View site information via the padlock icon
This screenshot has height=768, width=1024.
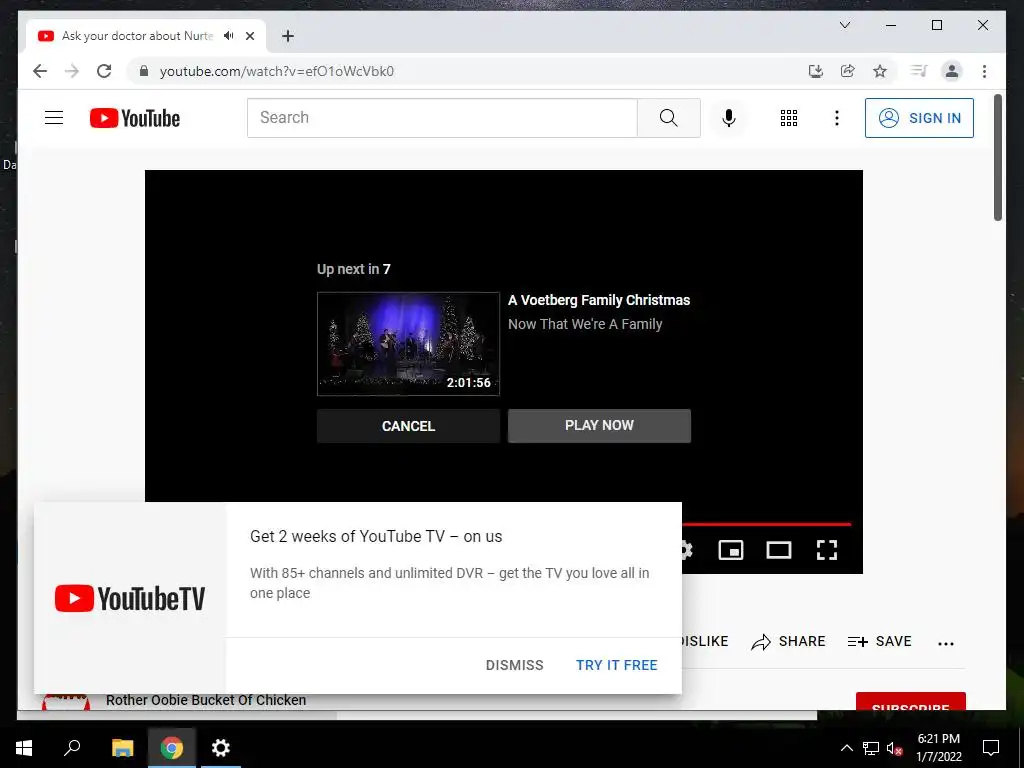(x=144, y=71)
